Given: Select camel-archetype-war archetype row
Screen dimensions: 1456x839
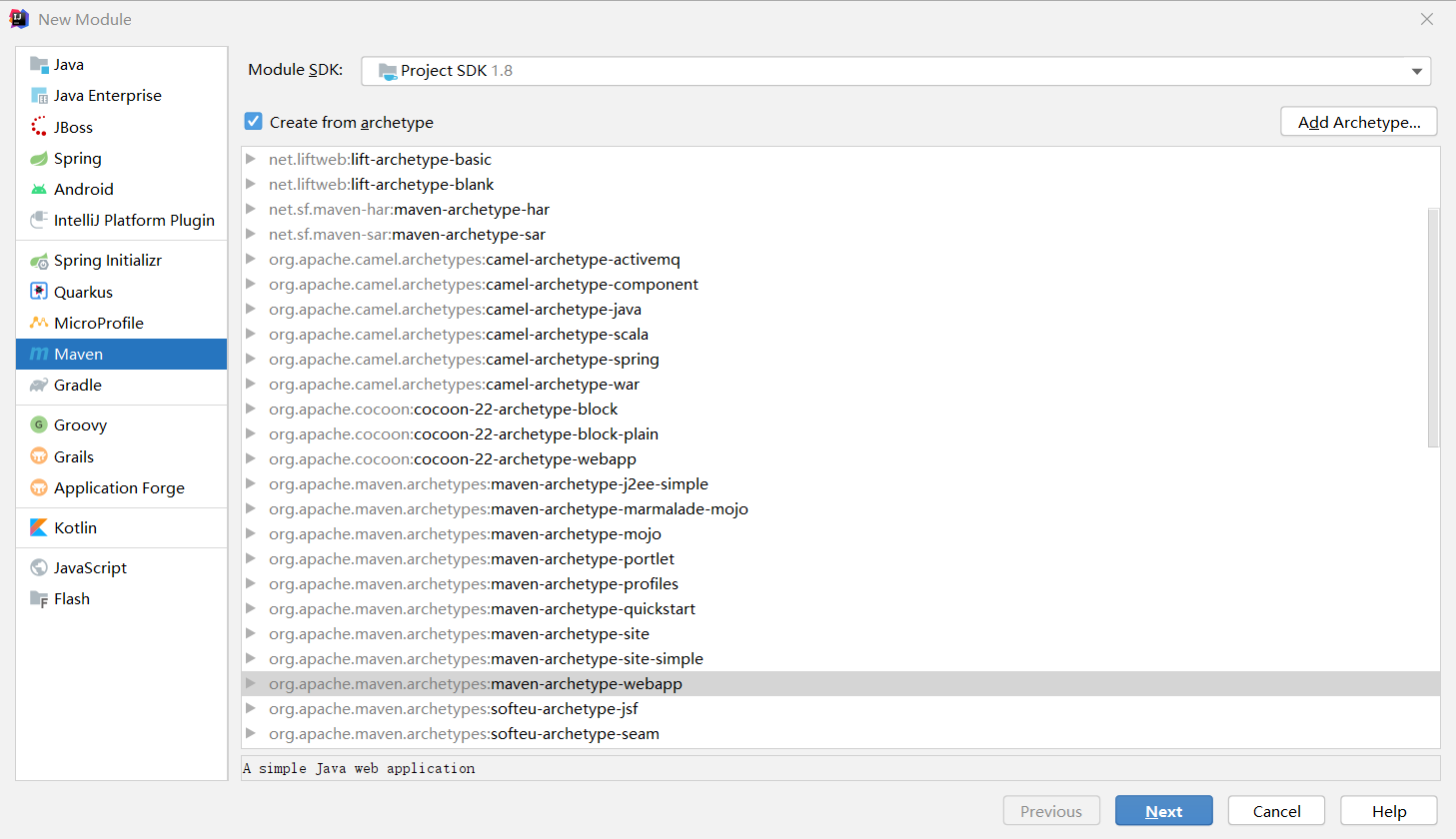Looking at the screenshot, I should point(840,384).
